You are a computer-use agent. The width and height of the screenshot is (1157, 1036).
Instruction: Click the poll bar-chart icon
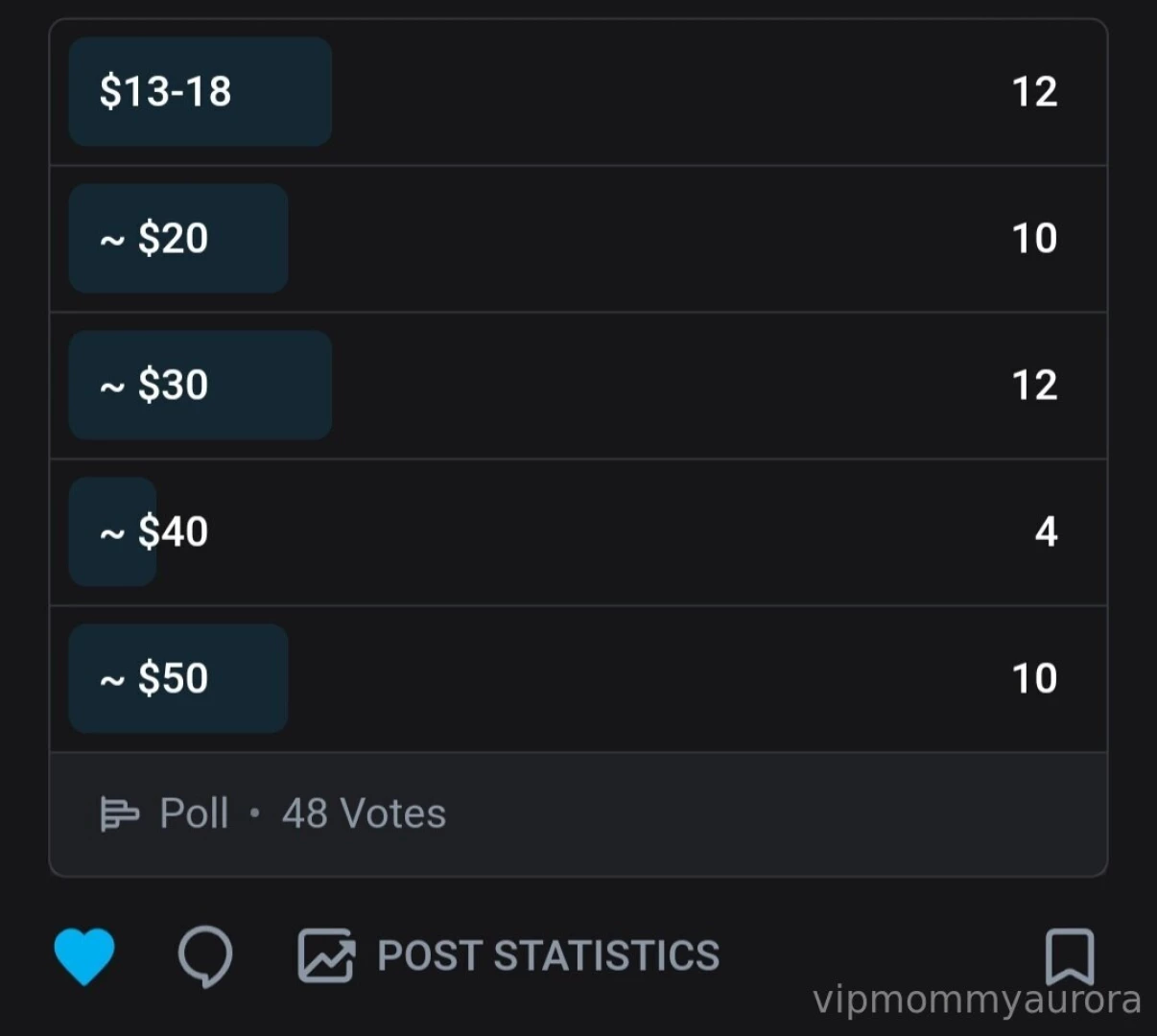click(119, 814)
